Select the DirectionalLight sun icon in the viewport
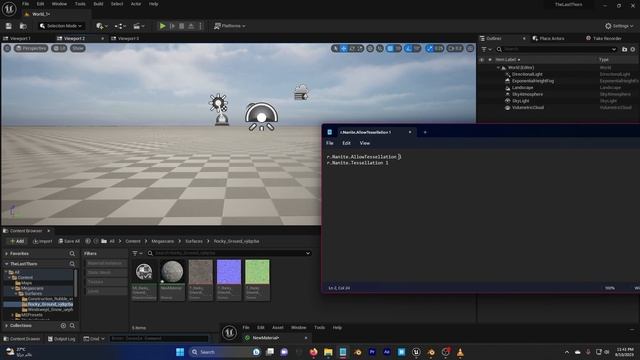 click(x=218, y=103)
